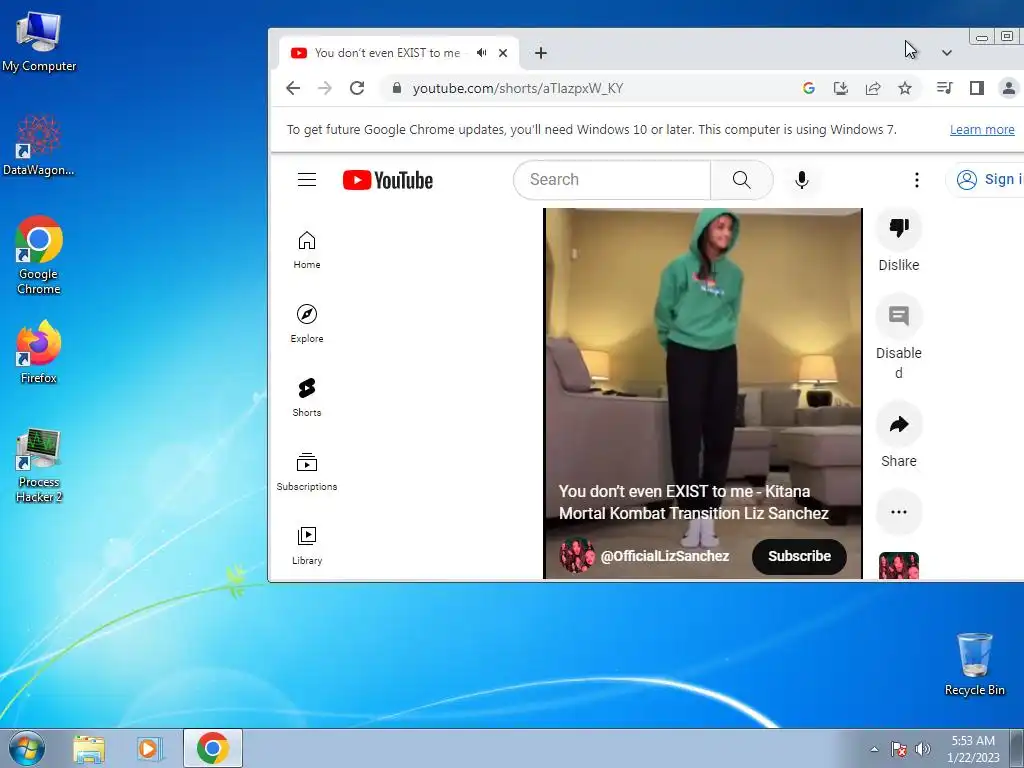The image size is (1024, 768).
Task: Go to Home in YouTube sidebar
Action: [x=307, y=250]
